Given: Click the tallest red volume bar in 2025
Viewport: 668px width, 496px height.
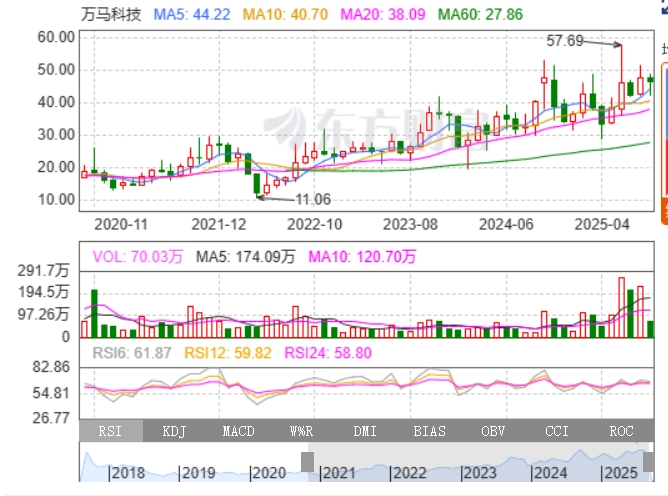Looking at the screenshot, I should (x=622, y=308).
